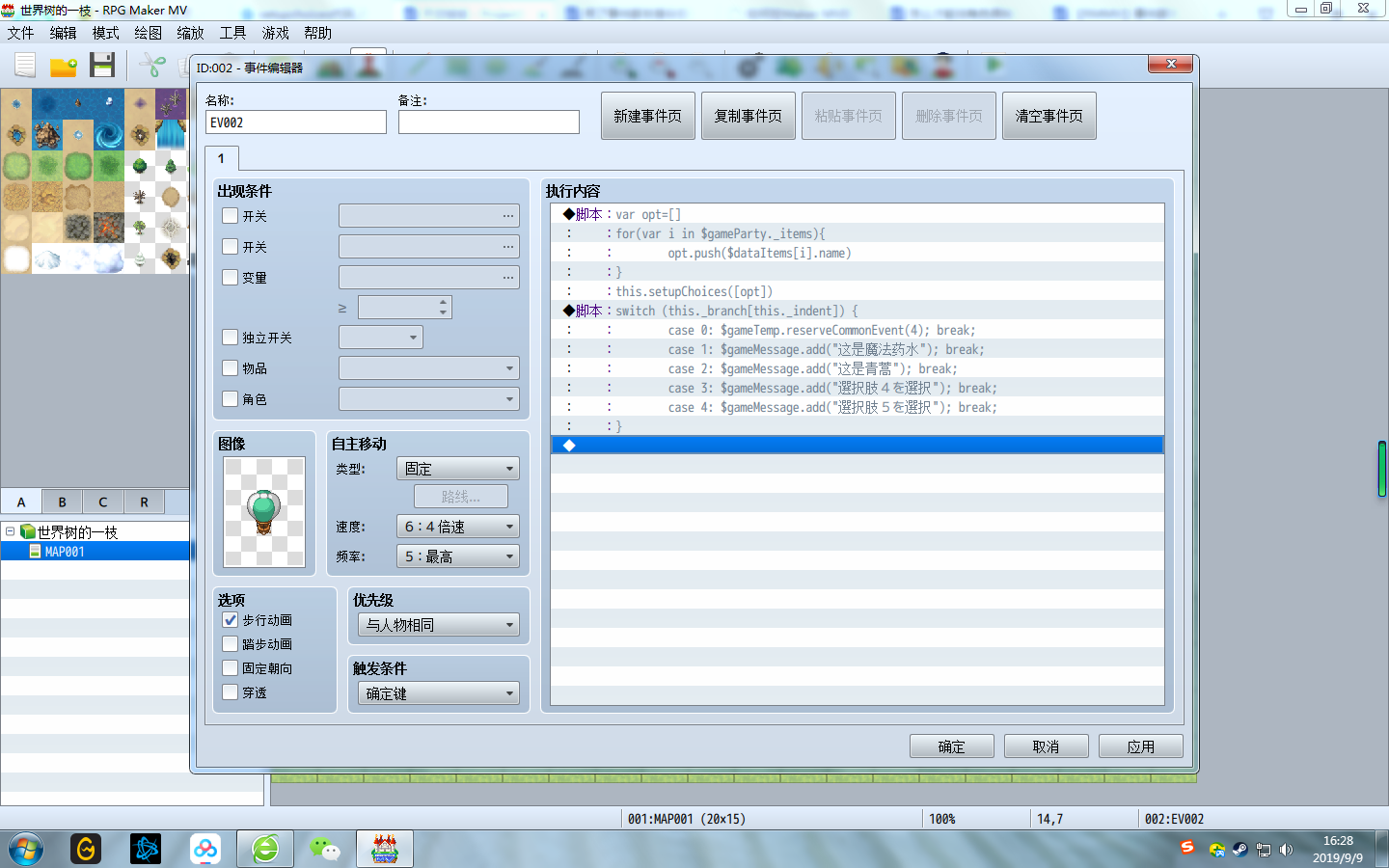Screen dimensions: 1389x868
Task: Uncheck the 步行动画 option
Action: pyautogui.click(x=231, y=620)
